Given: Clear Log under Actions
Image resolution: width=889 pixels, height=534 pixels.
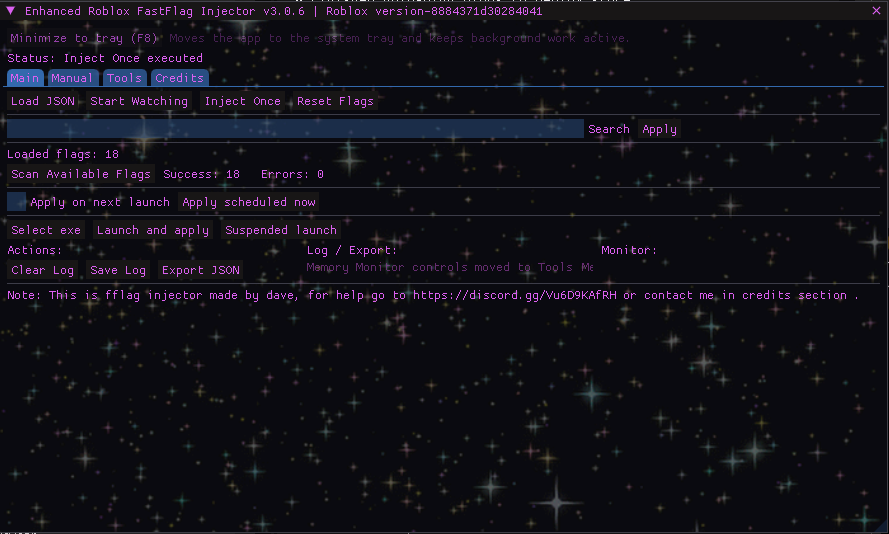Looking at the screenshot, I should (x=43, y=270).
